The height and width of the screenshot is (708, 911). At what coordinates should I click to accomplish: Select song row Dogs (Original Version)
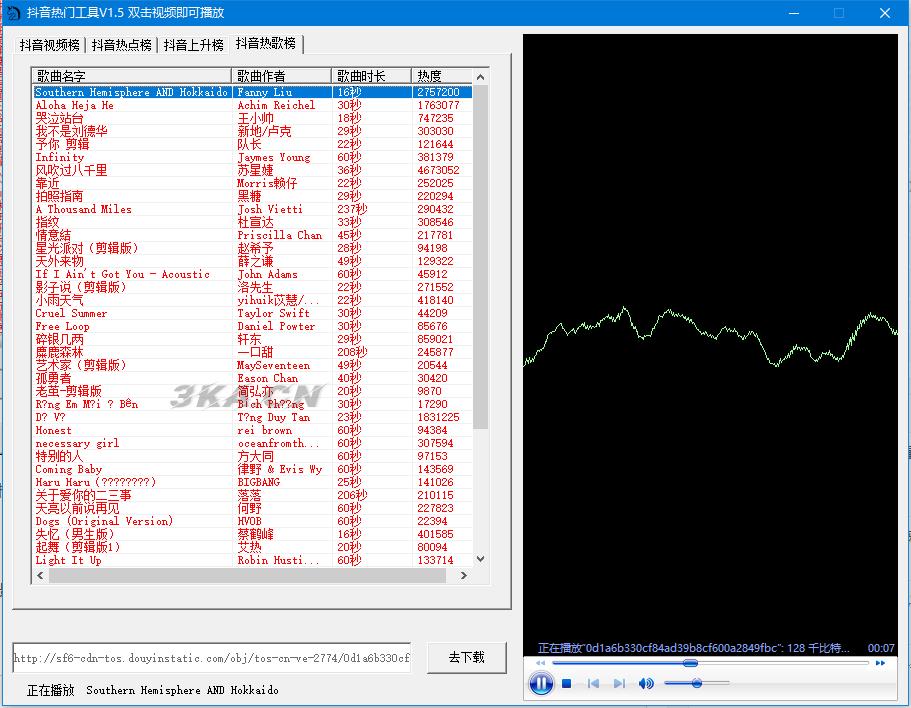click(252, 521)
